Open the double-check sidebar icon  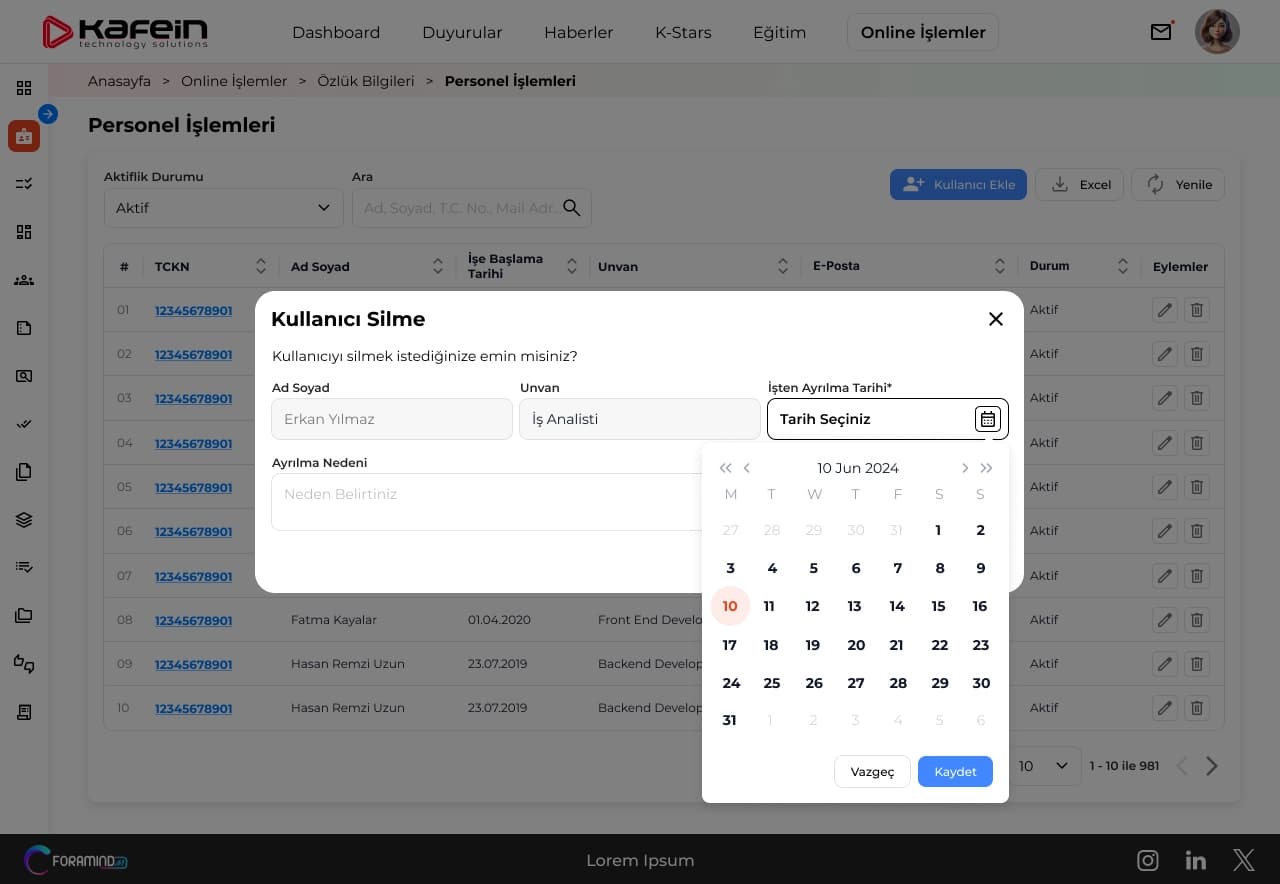24,424
